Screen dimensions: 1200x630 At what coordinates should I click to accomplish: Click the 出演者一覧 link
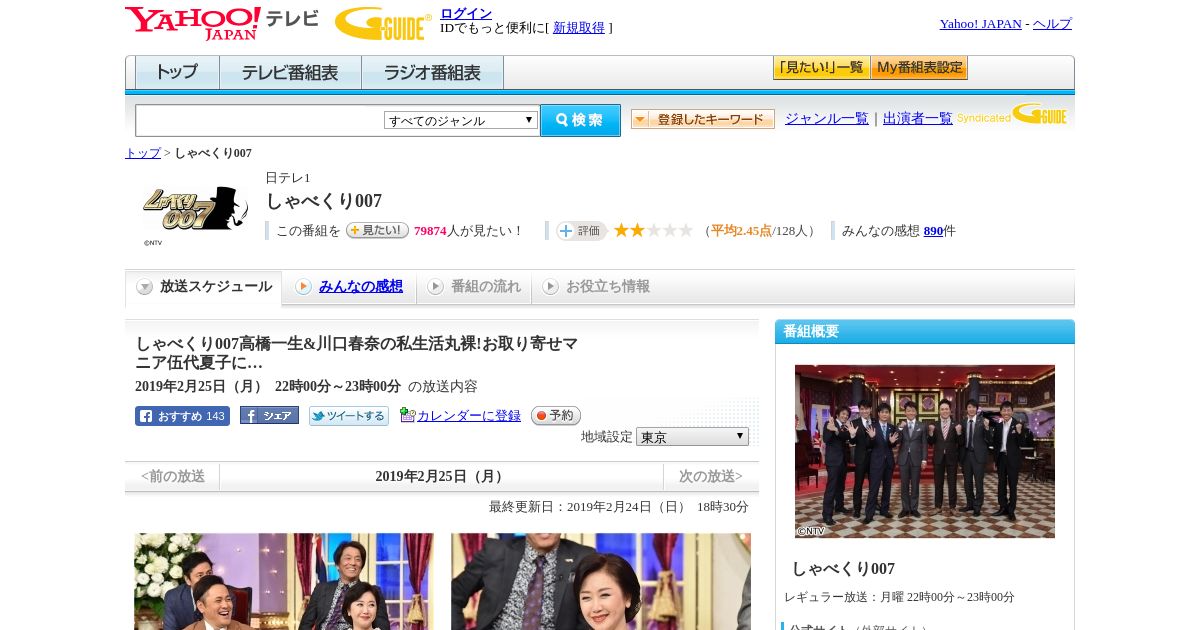[x=918, y=118]
